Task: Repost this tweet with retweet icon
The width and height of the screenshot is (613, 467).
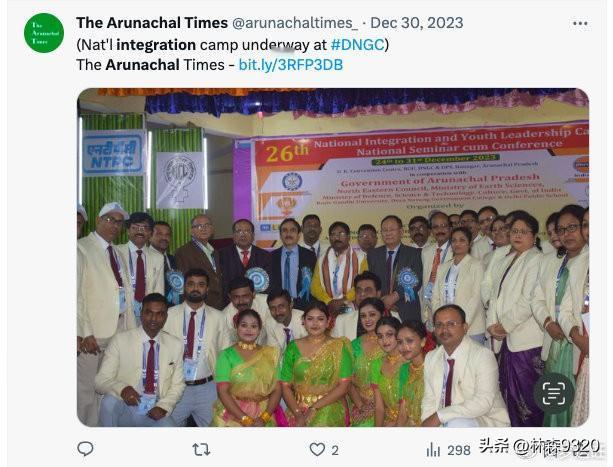Action: pos(201,450)
